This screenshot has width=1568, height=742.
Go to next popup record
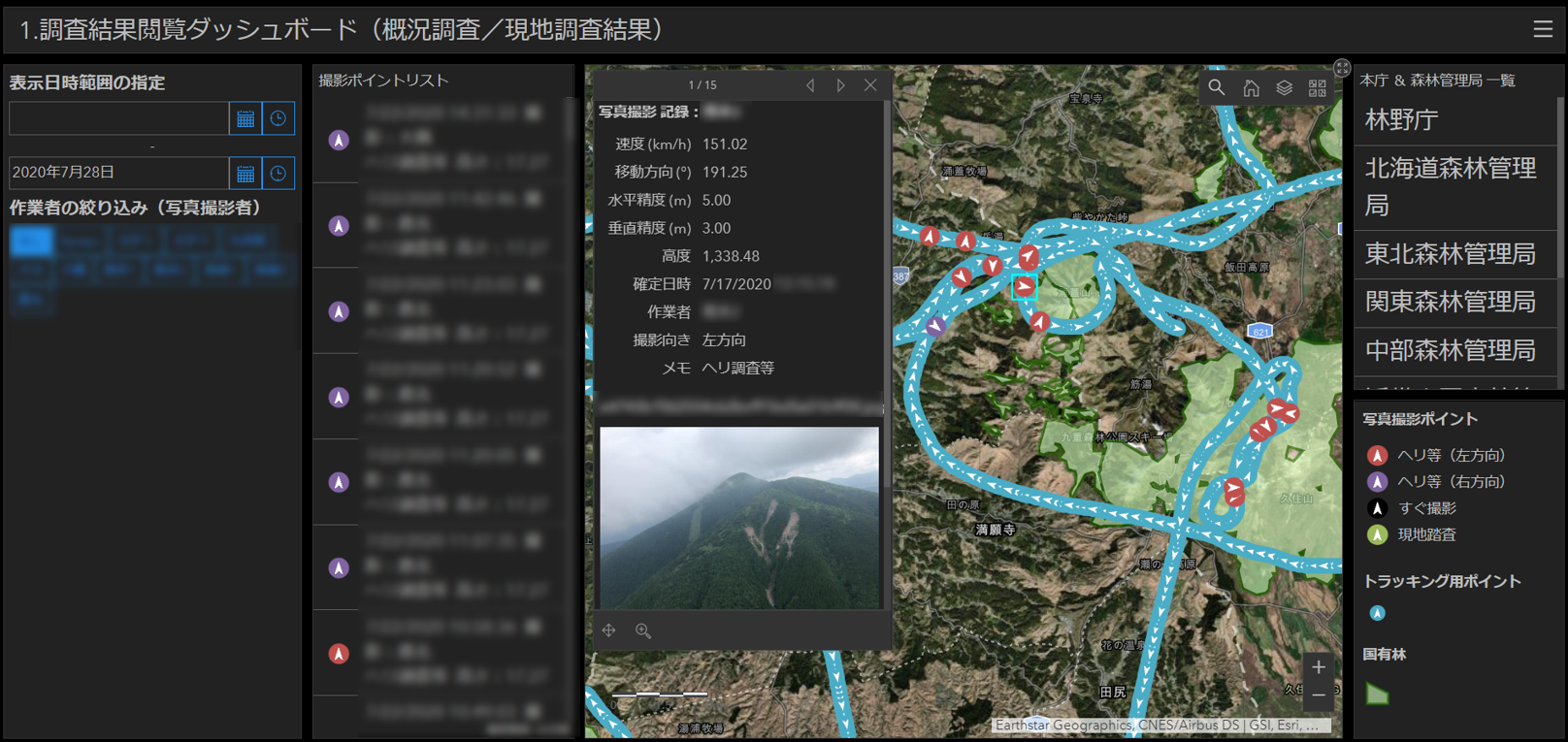click(x=840, y=85)
